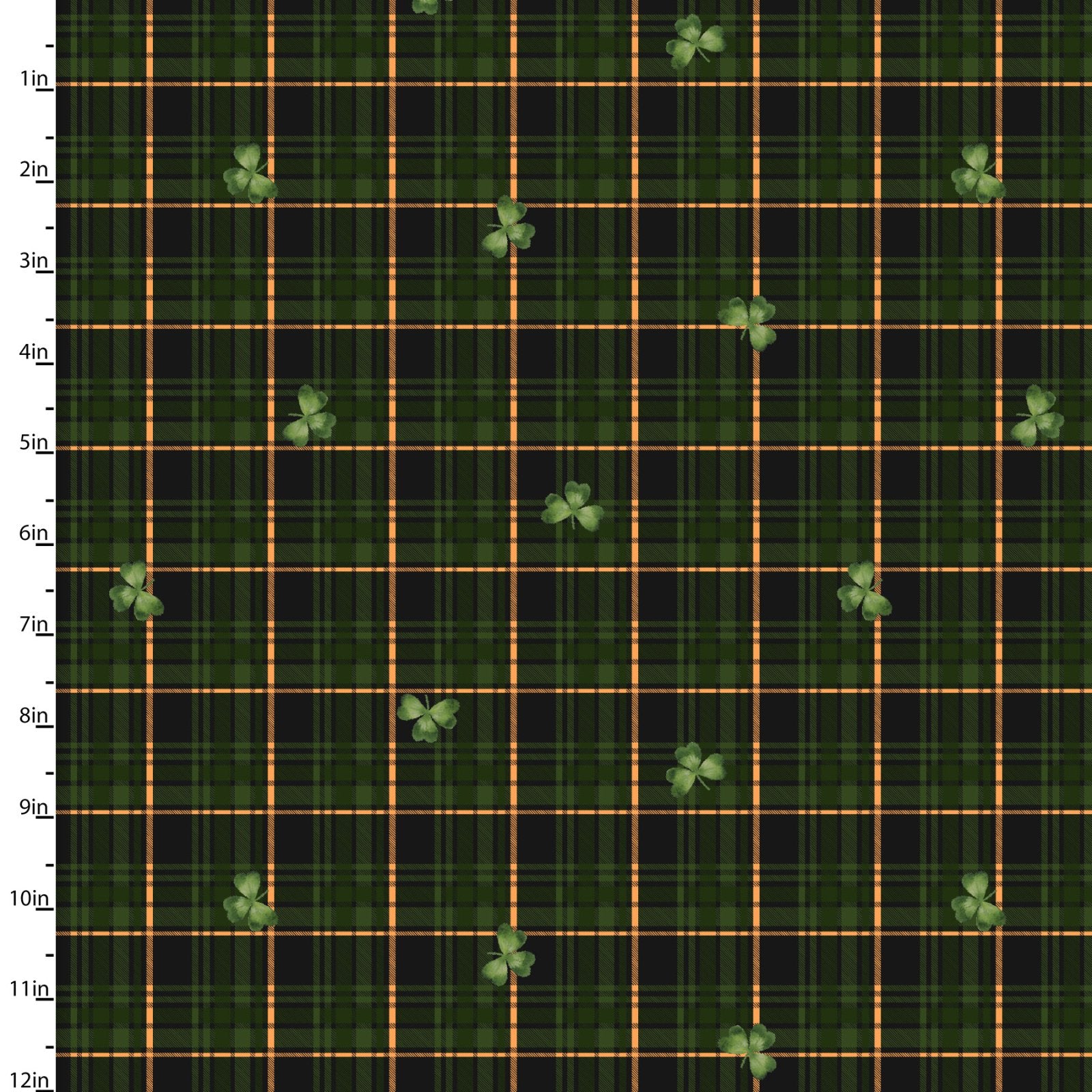This screenshot has height=1092, width=1092.
Task: Click the 1in ruler label
Action: pos(34,78)
